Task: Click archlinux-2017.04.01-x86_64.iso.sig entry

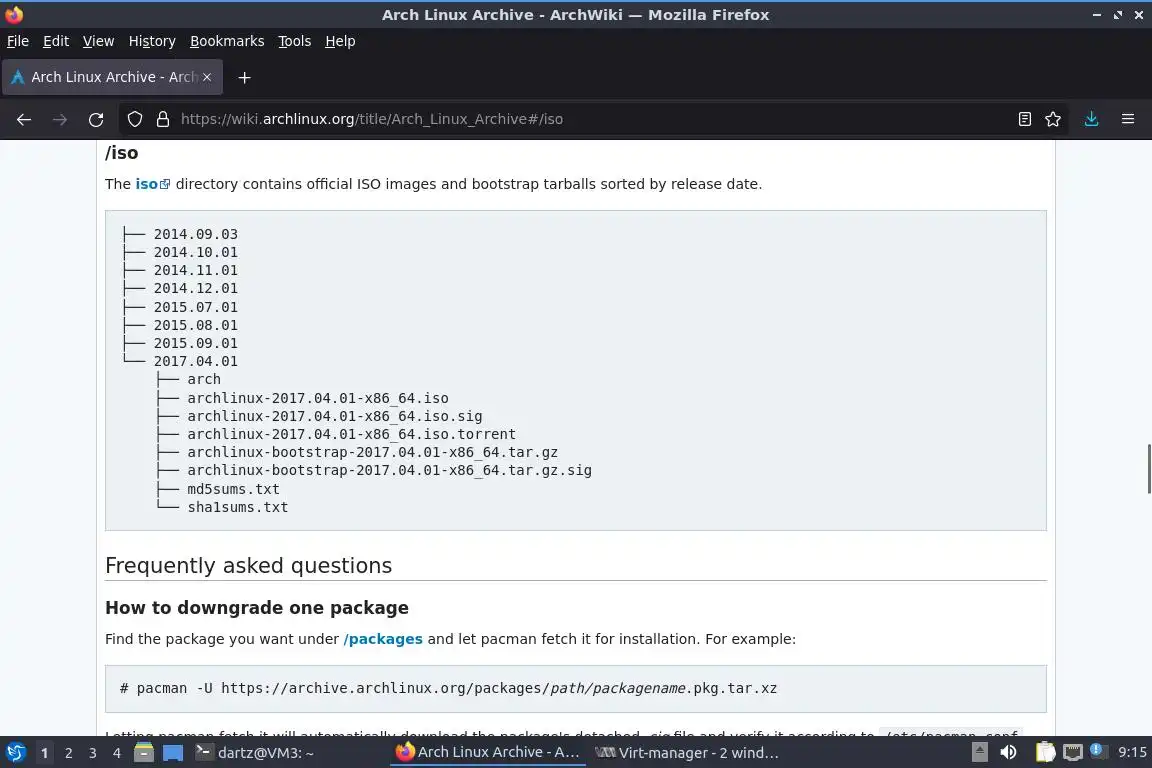Action: pyautogui.click(x=334, y=416)
